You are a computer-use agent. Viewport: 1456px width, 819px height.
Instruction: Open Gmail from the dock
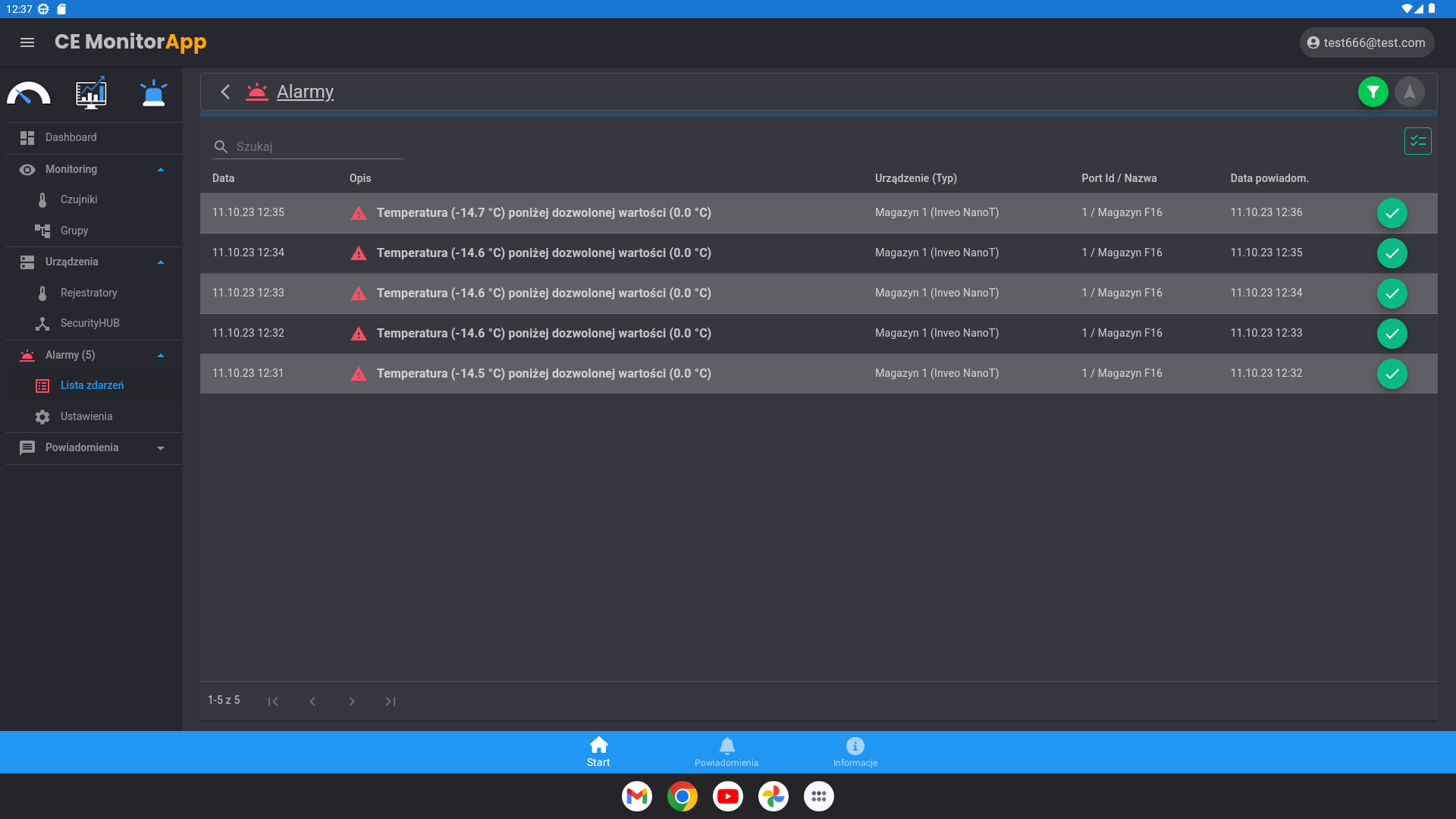point(637,796)
